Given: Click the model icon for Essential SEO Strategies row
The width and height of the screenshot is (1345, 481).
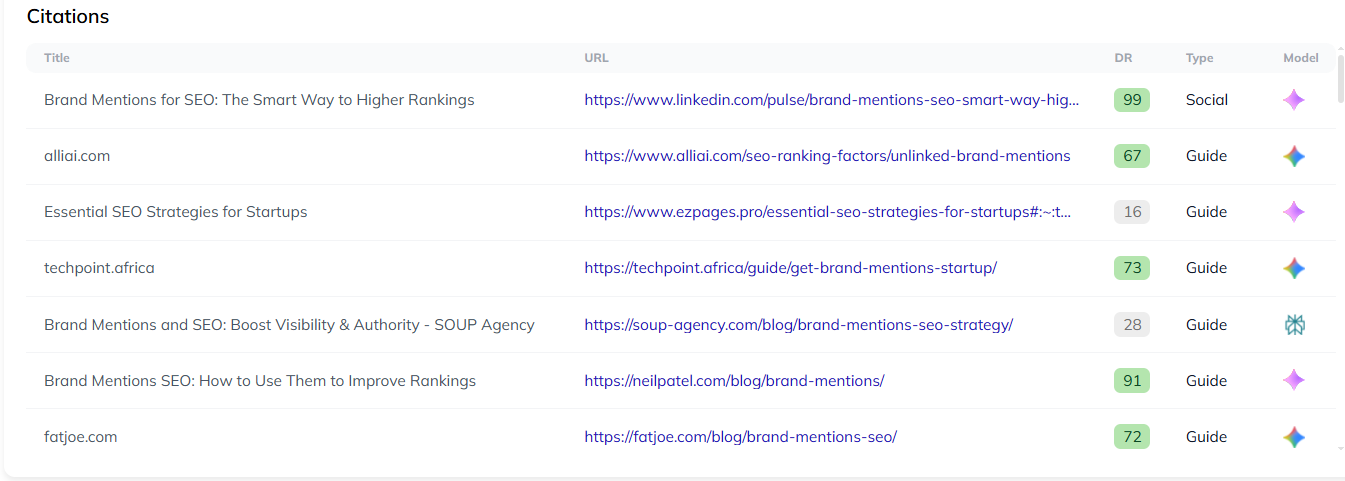Looking at the screenshot, I should point(1294,212).
